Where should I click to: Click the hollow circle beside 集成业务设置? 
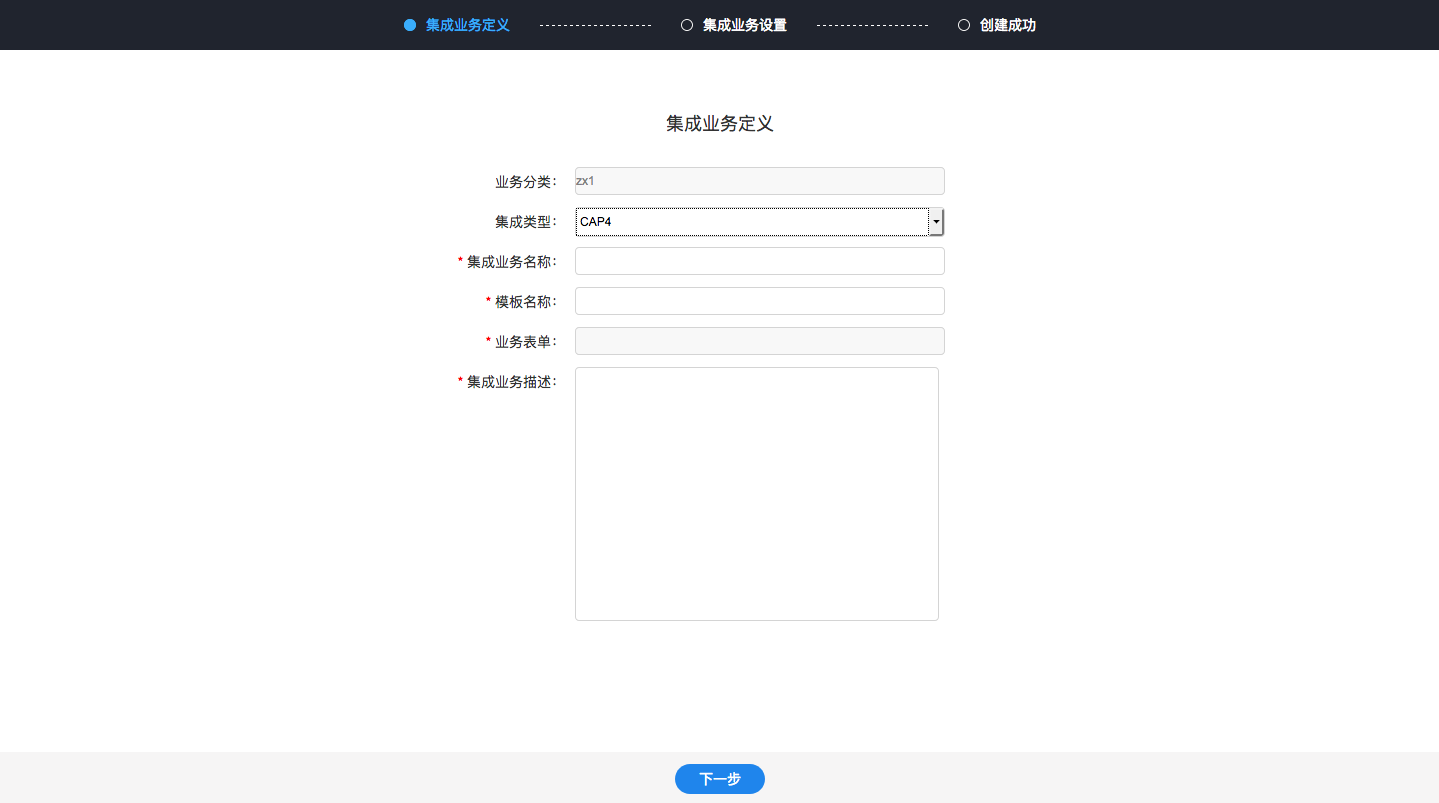coord(687,25)
